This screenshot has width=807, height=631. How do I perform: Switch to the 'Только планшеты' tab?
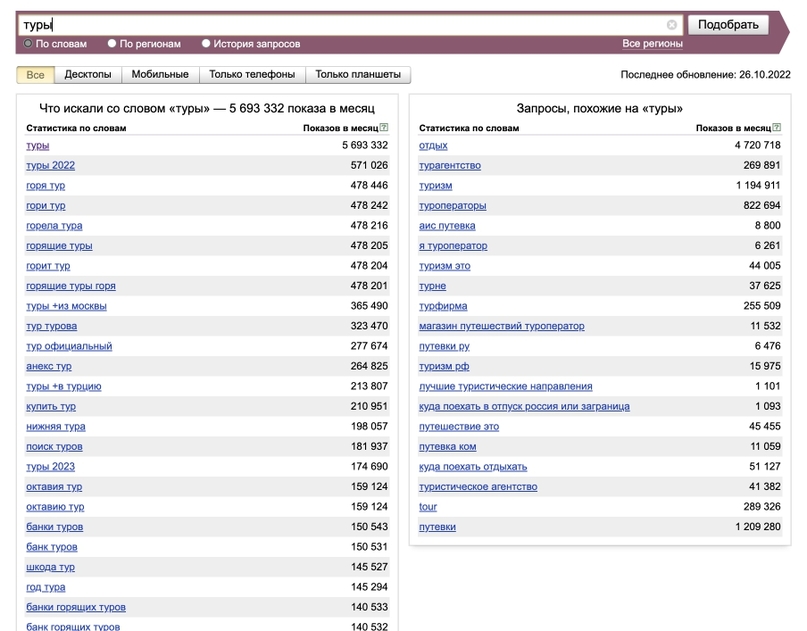tap(358, 75)
